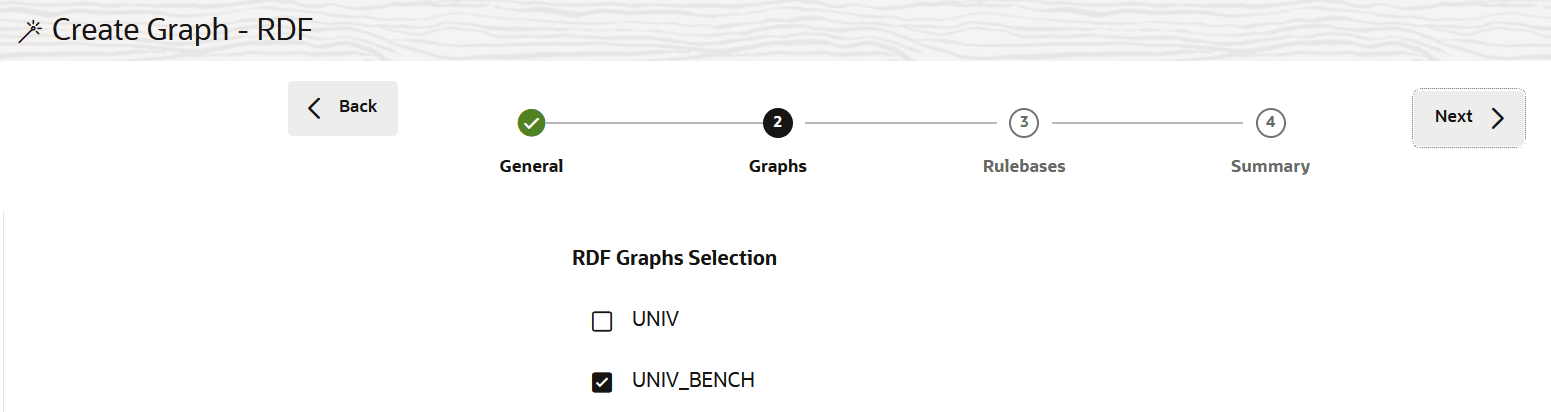Click the RDF Graphs Selection heading
Image resolution: width=1551 pixels, height=412 pixels.
pyautogui.click(x=674, y=258)
